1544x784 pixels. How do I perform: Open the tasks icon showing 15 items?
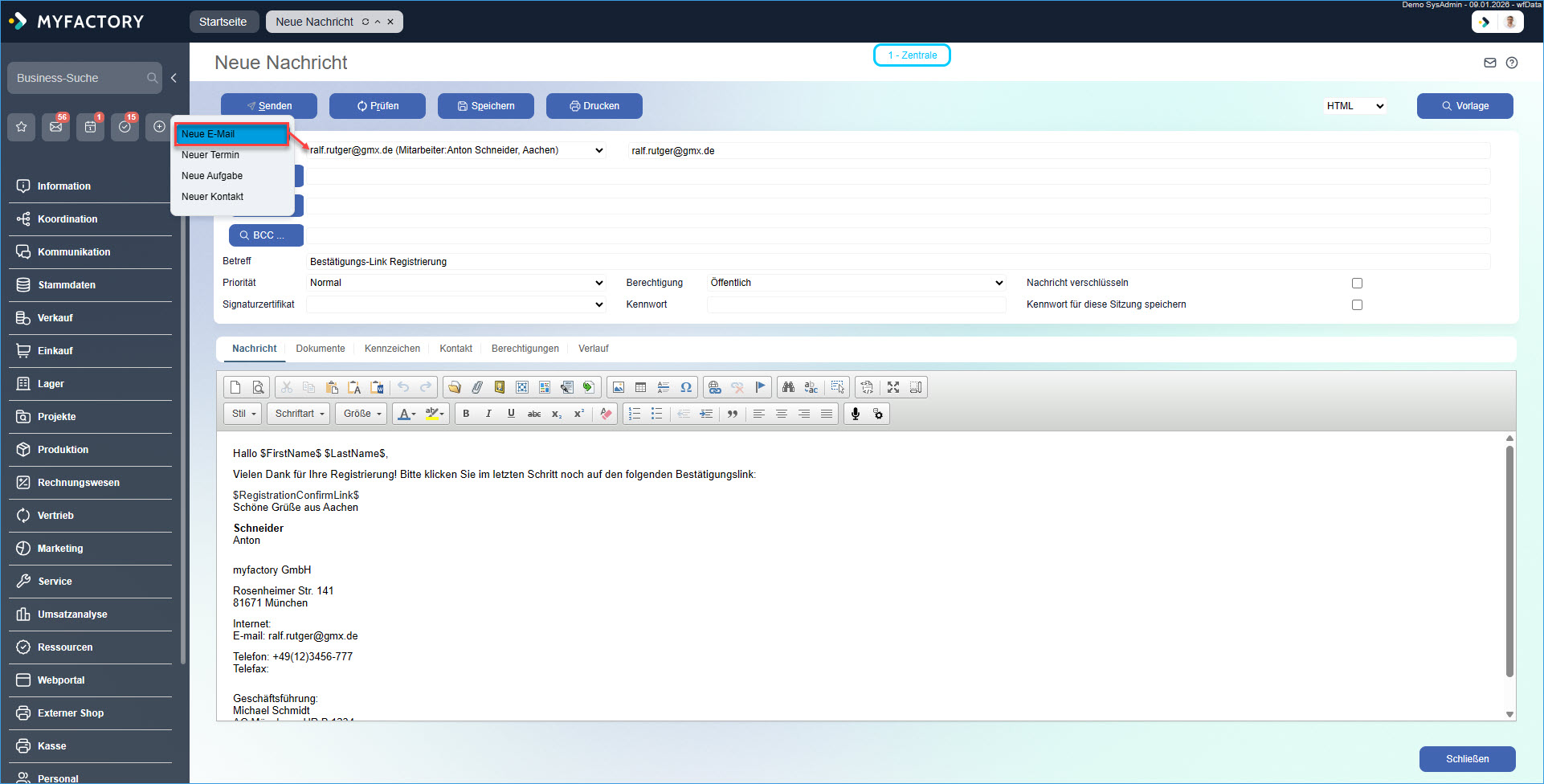click(x=125, y=126)
